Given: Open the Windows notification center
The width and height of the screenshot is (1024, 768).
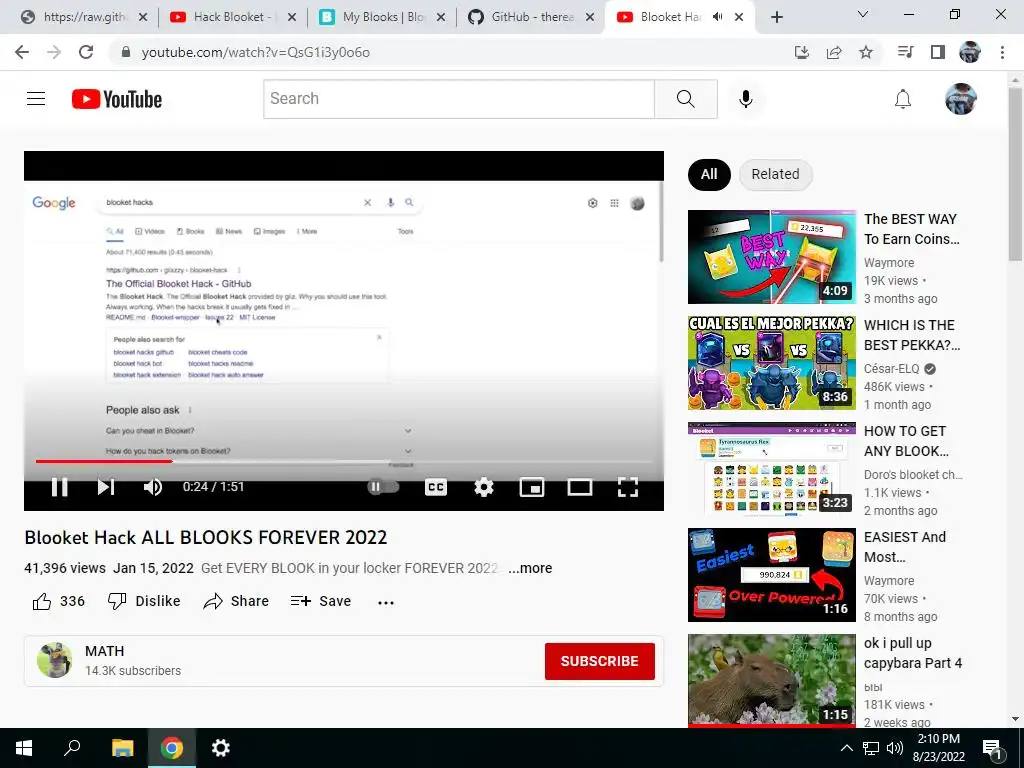Looking at the screenshot, I should tap(993, 748).
